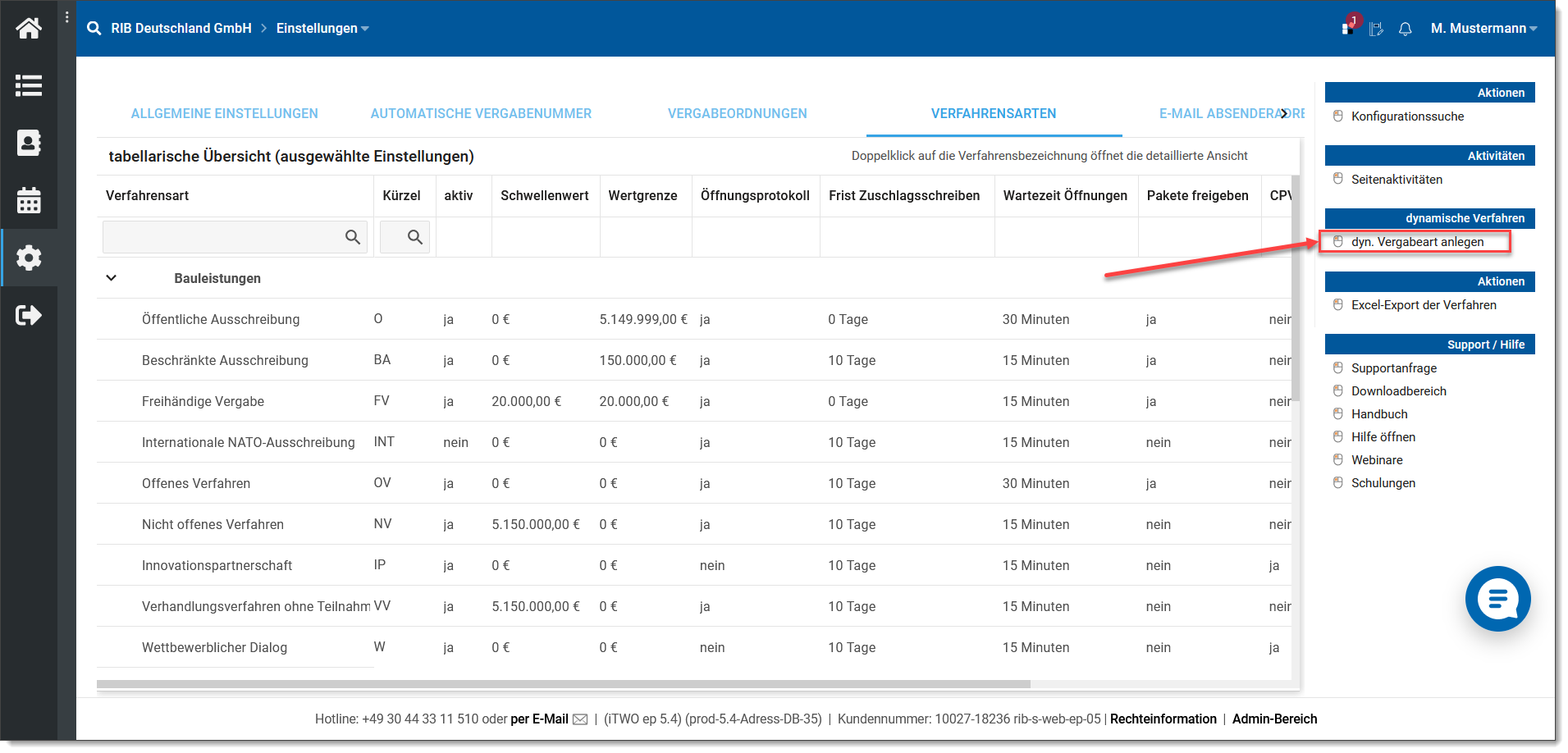This screenshot has height=753, width=1568.
Task: Collapse the Bauleistungen group
Action: click(112, 278)
